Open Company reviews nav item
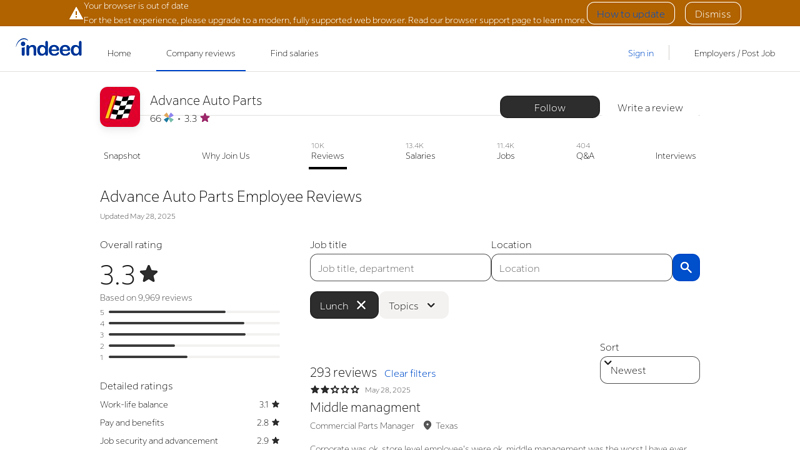Viewport: 800px width, 450px height. [x=201, y=53]
